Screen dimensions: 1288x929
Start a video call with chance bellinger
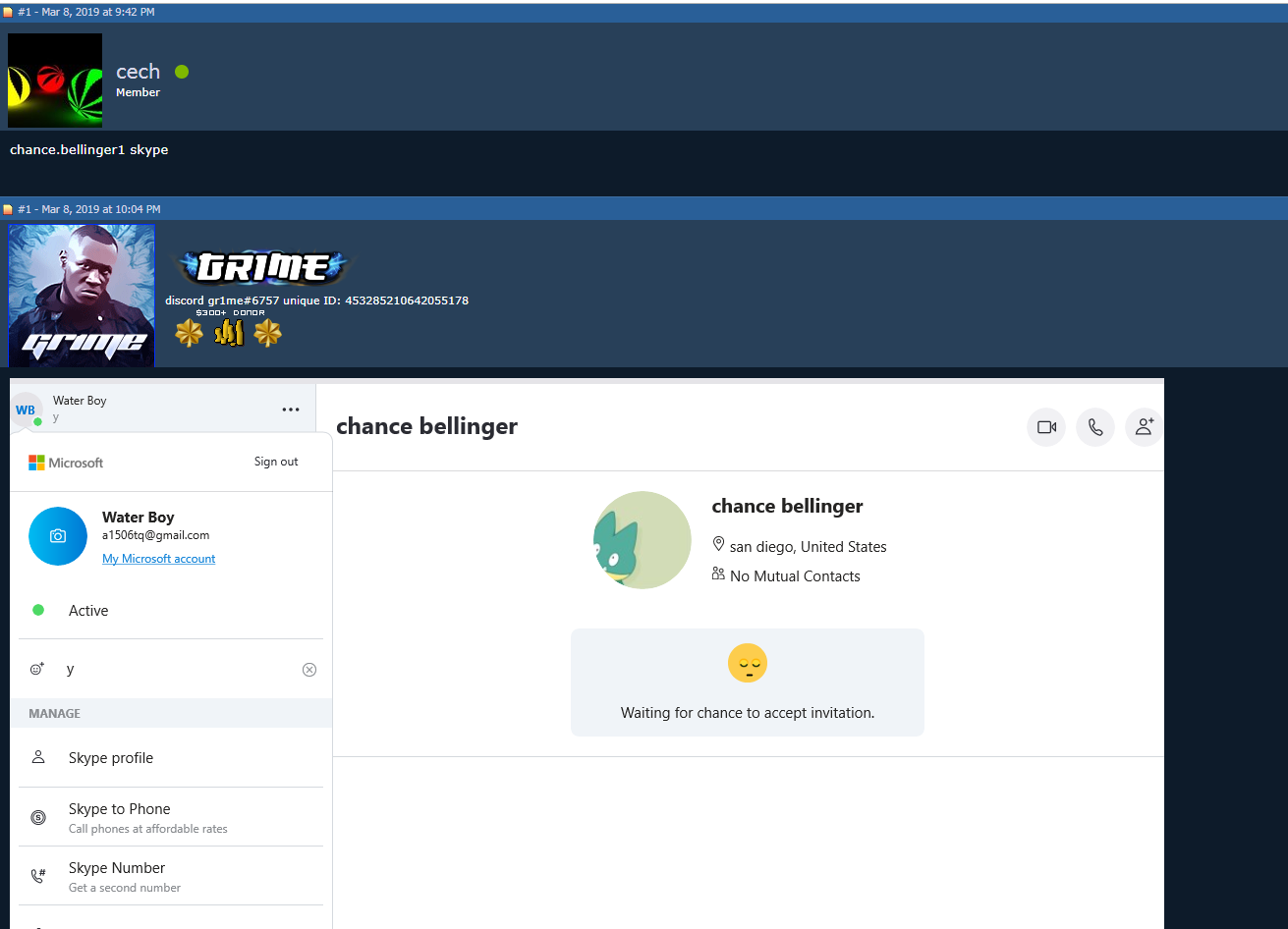1046,427
